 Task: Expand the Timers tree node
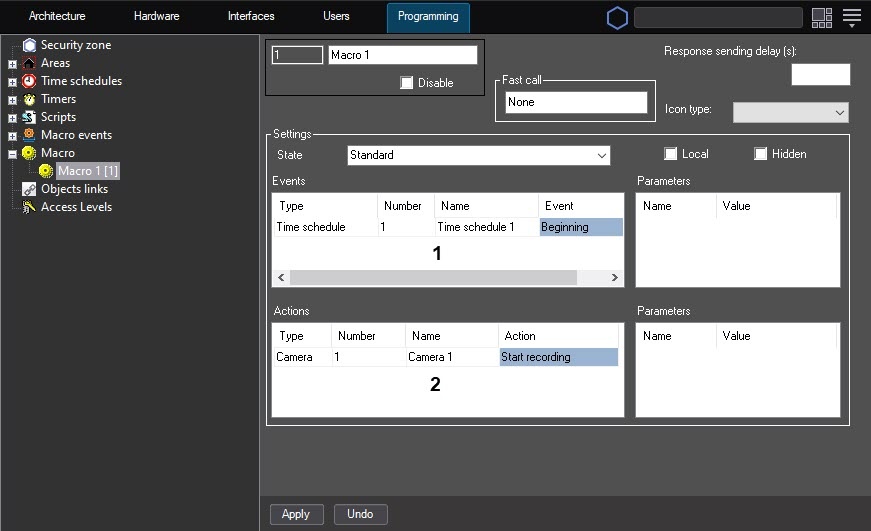[x=12, y=101]
